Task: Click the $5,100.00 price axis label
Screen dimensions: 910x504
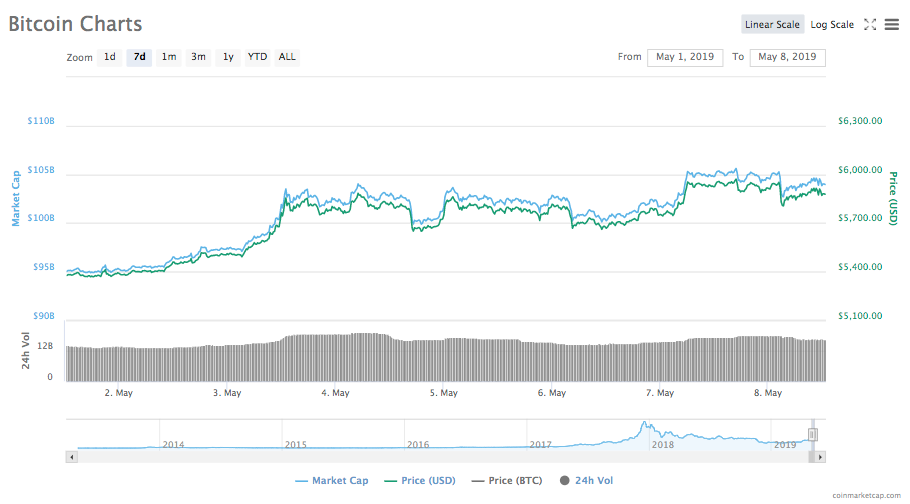Action: pyautogui.click(x=860, y=316)
